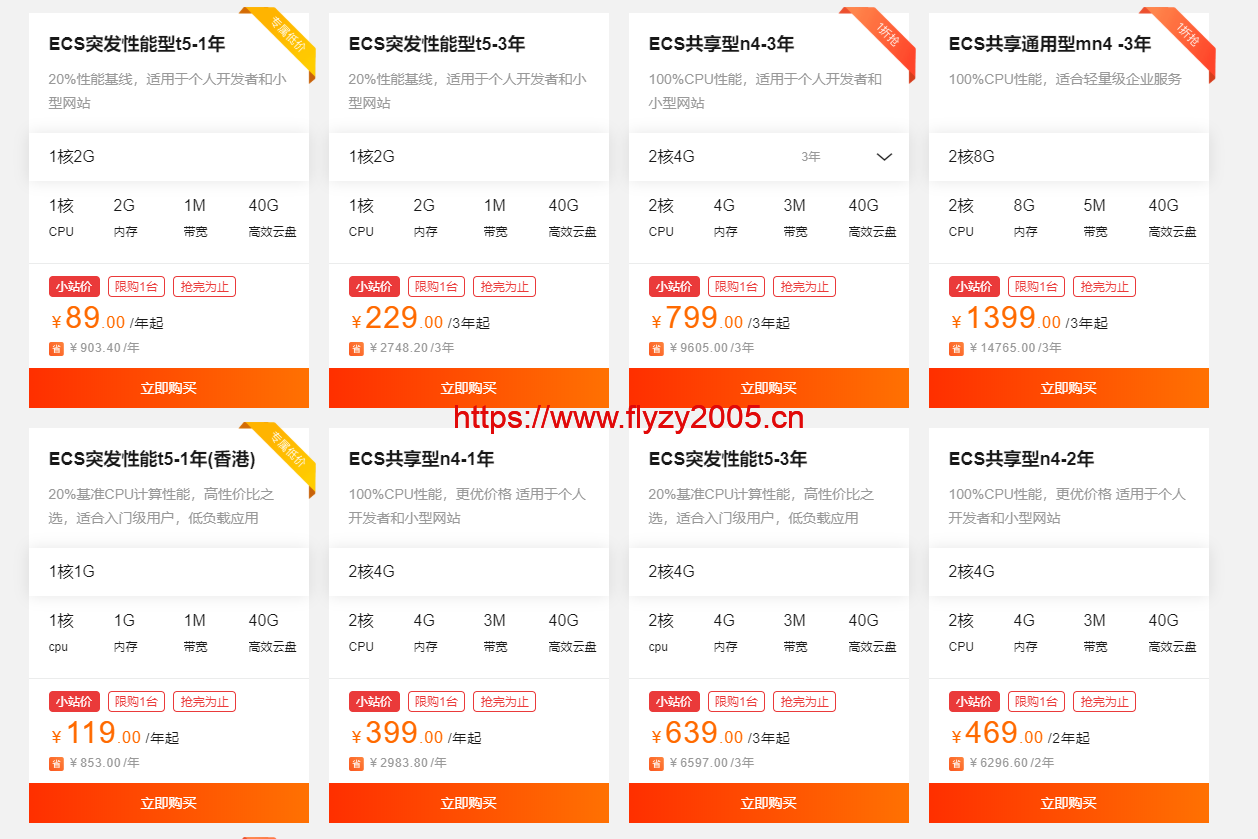Buy ECS突发性能型t5-1年 with 立即购买

click(169, 388)
